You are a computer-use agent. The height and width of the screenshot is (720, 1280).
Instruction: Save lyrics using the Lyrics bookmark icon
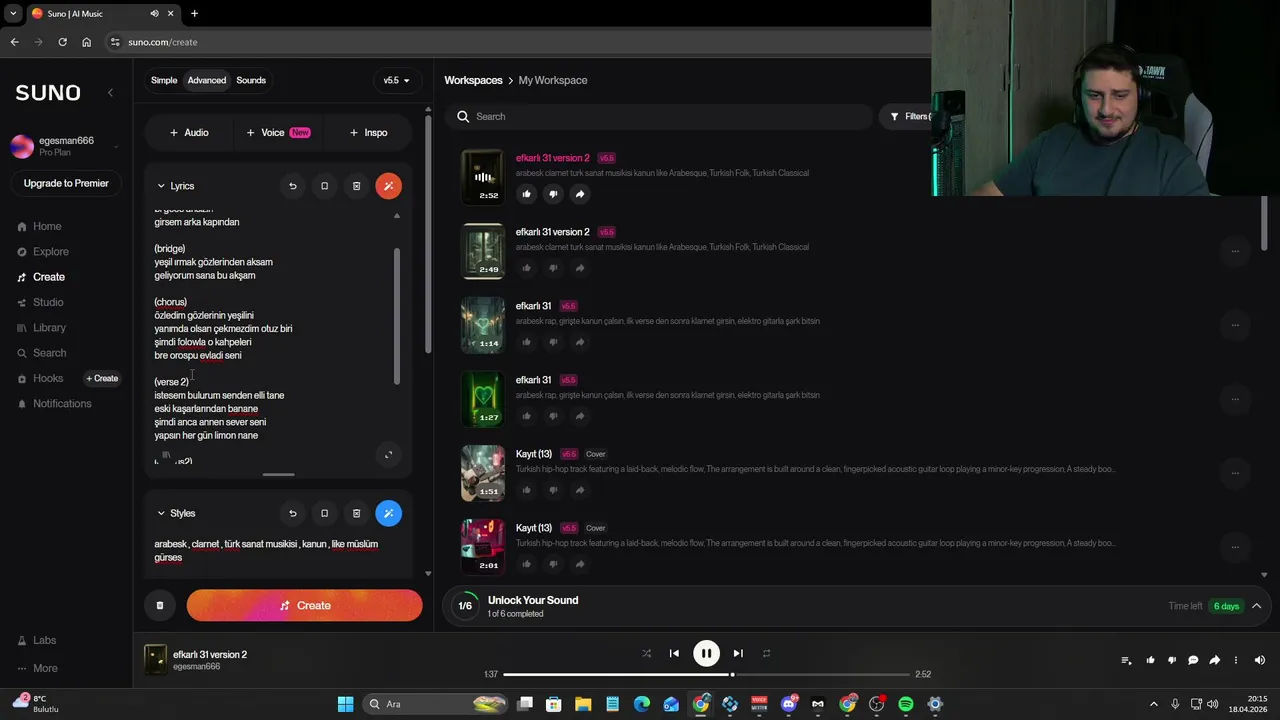(324, 186)
